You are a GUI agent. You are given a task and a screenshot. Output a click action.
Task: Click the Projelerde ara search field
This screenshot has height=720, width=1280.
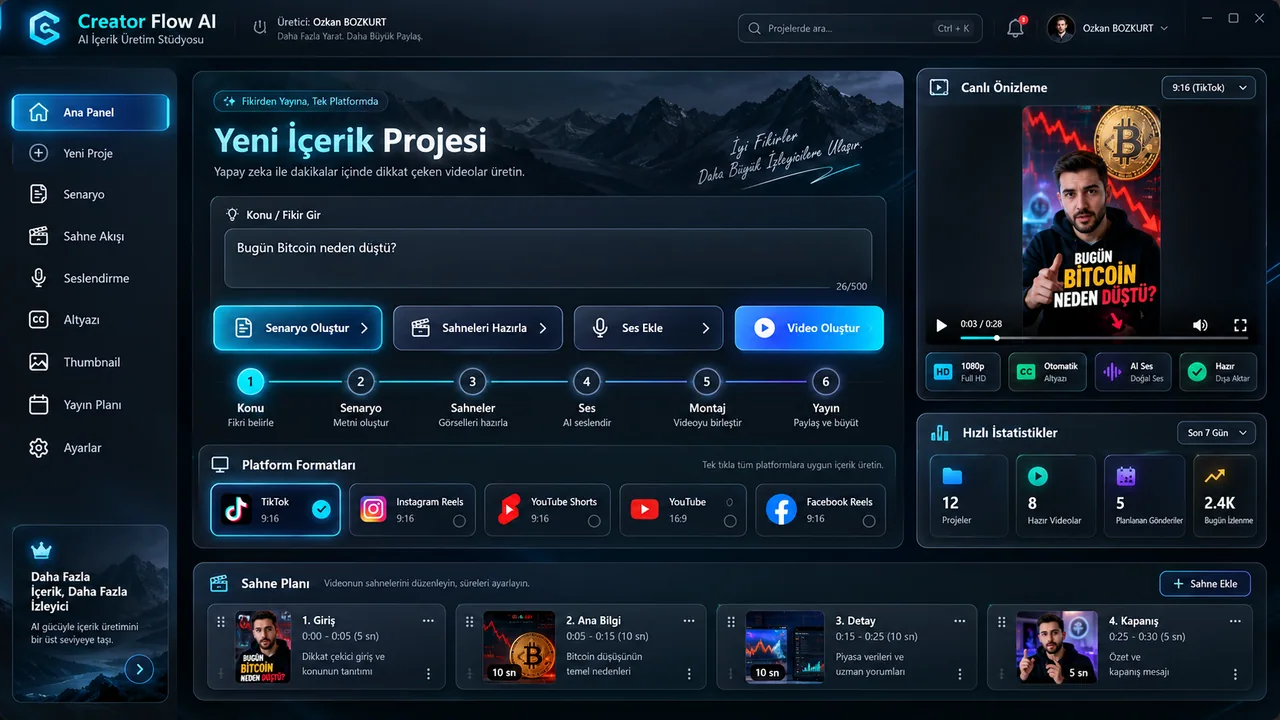[x=860, y=28]
